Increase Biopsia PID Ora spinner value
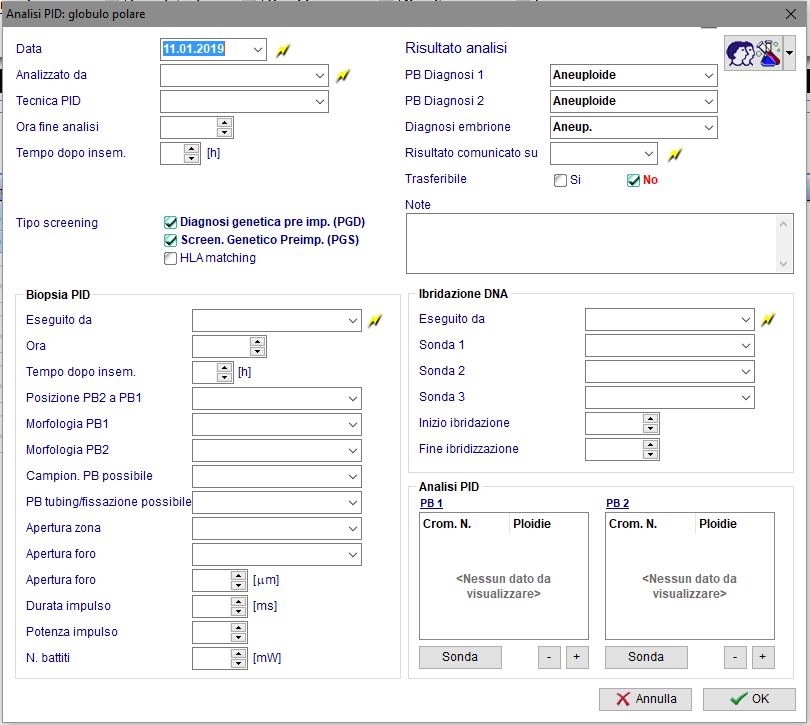This screenshot has height=725, width=810. coord(257,342)
